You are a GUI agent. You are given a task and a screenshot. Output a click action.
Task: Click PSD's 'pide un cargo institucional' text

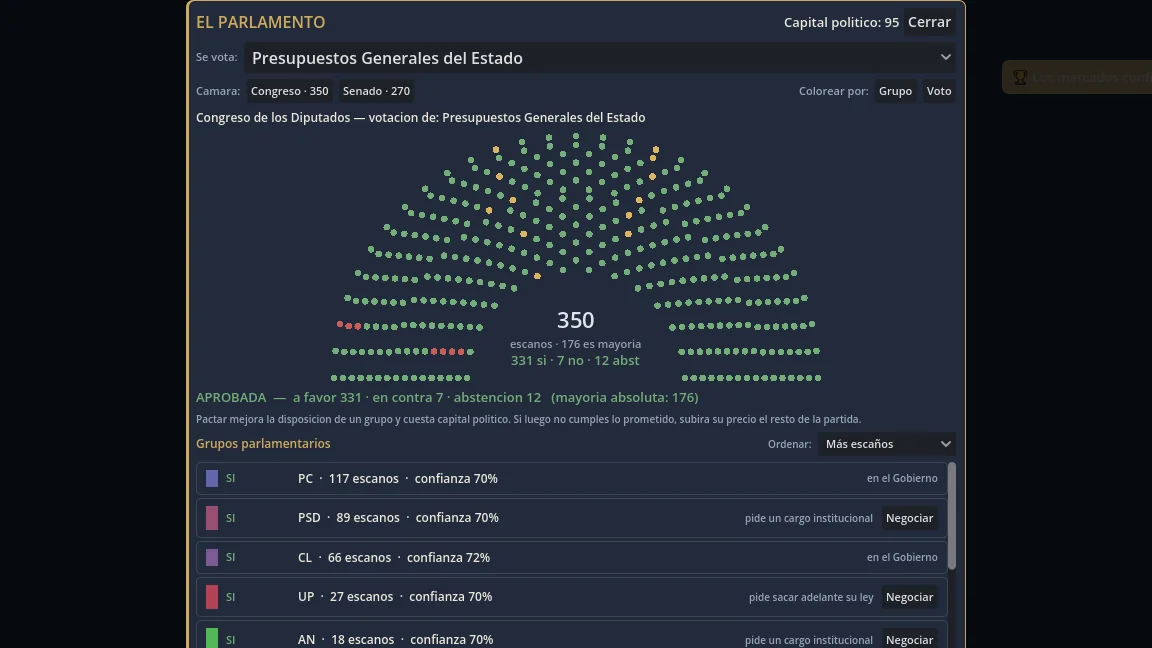pyautogui.click(x=809, y=519)
